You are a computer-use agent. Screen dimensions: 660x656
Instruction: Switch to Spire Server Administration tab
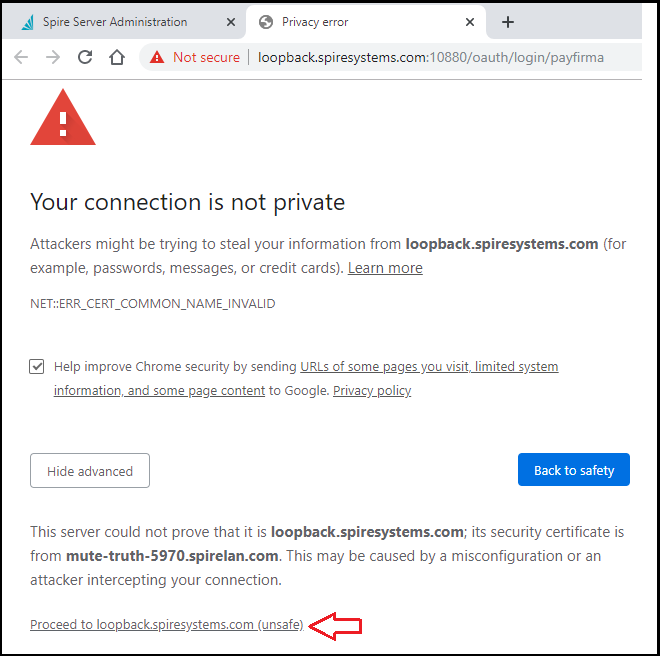coord(115,22)
